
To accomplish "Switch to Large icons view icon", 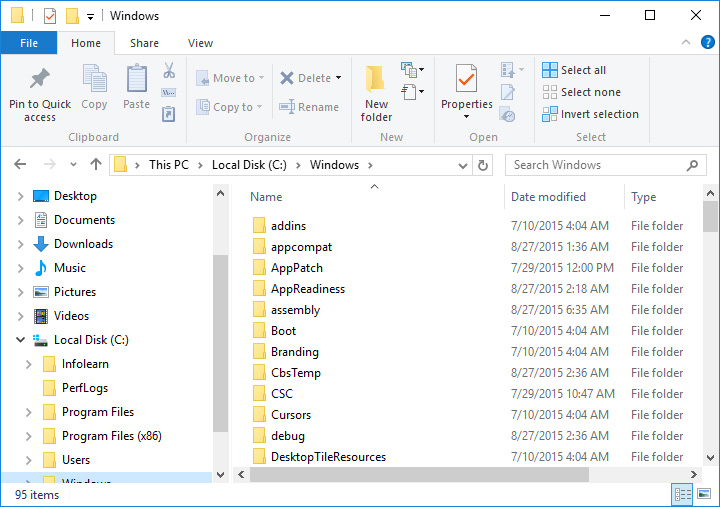I will click(x=704, y=495).
